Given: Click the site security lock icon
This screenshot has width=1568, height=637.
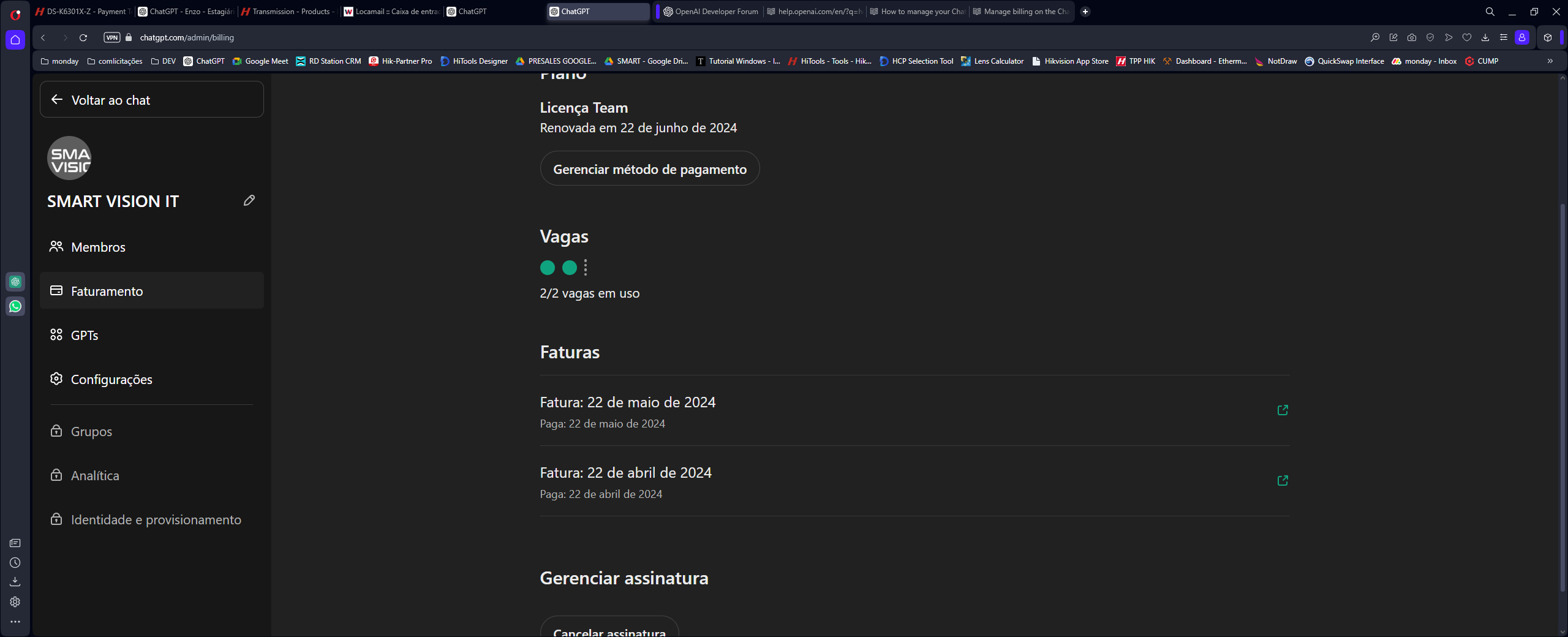Looking at the screenshot, I should (129, 37).
